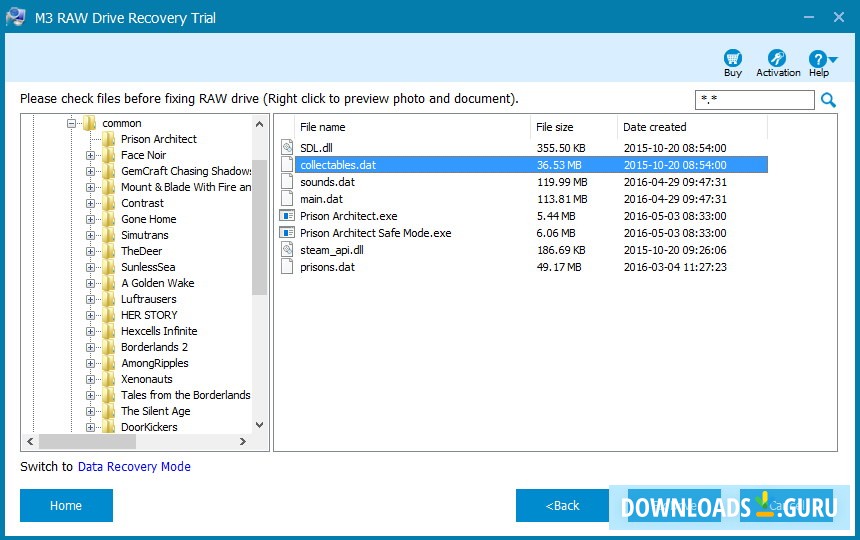
Task: Sort by the Date created column header
Action: tap(654, 127)
